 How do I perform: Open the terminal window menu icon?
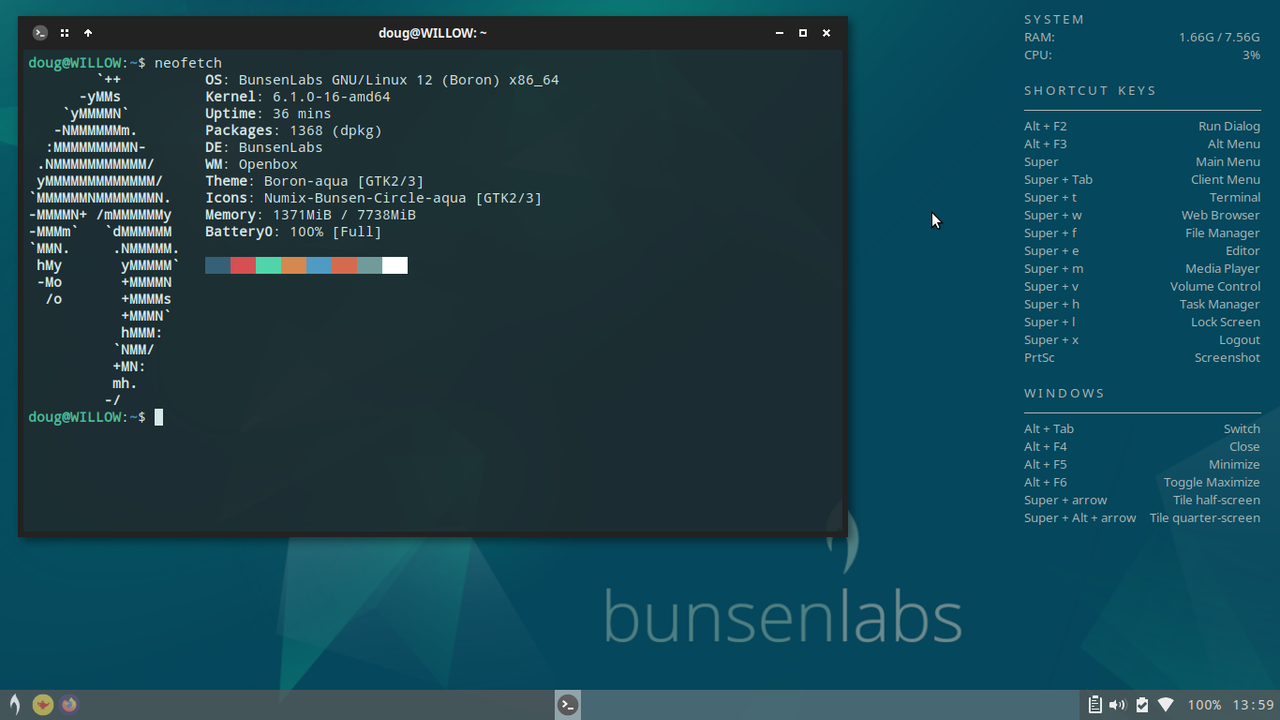click(x=40, y=33)
